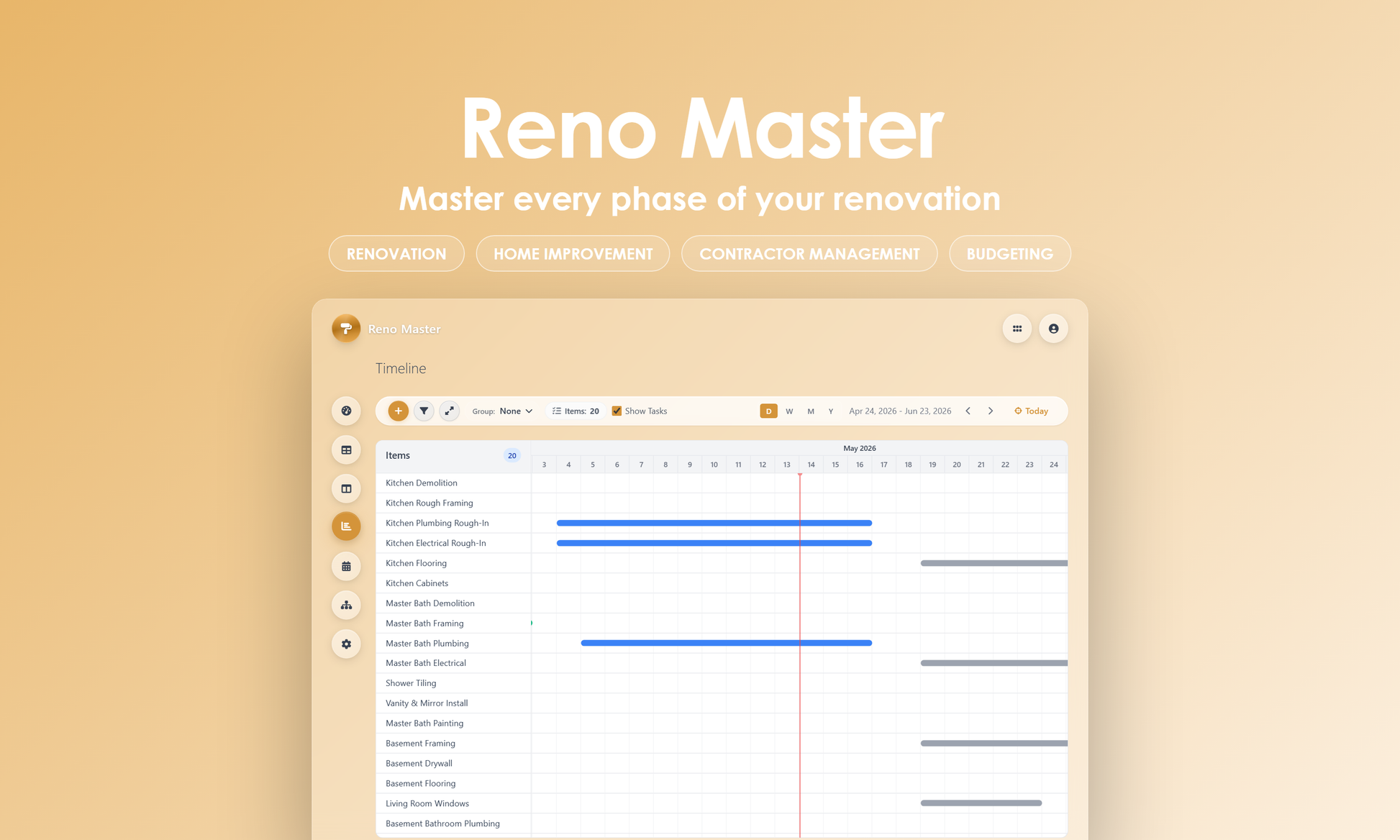
Task: Click the Timeline page title
Action: (x=401, y=368)
